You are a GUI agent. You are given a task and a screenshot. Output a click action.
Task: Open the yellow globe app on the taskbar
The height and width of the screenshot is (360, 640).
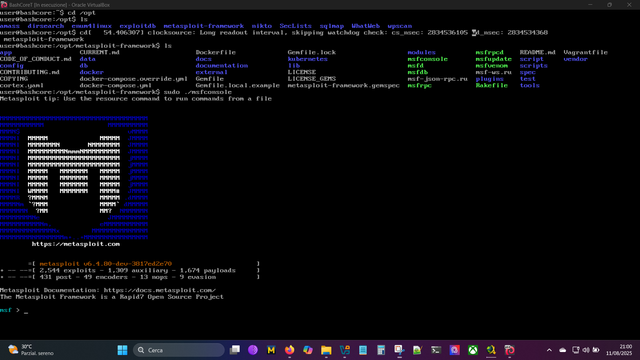pos(491,350)
